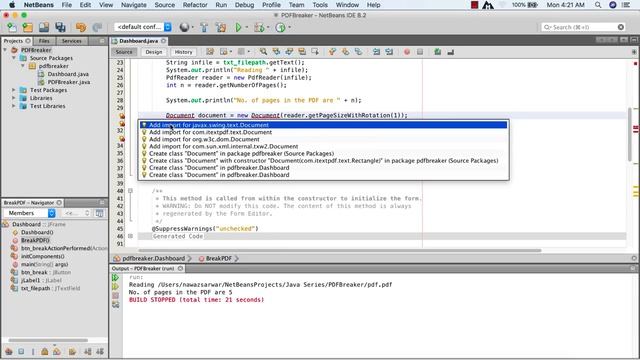640x360 pixels.
Task: Choose 'Add import for javax.swing.text.Document' hint
Action: 323,125
